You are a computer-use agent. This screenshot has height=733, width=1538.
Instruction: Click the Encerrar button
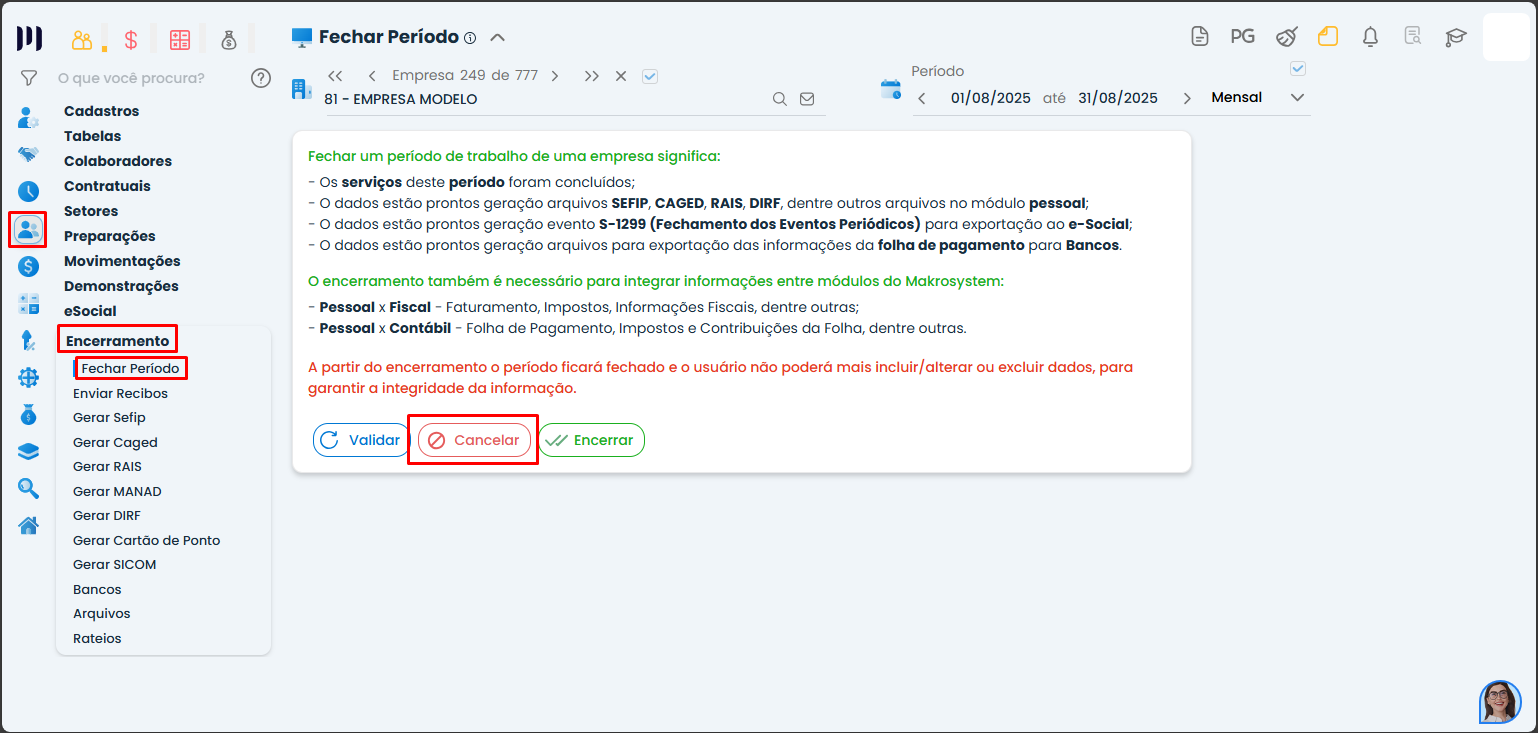point(592,440)
